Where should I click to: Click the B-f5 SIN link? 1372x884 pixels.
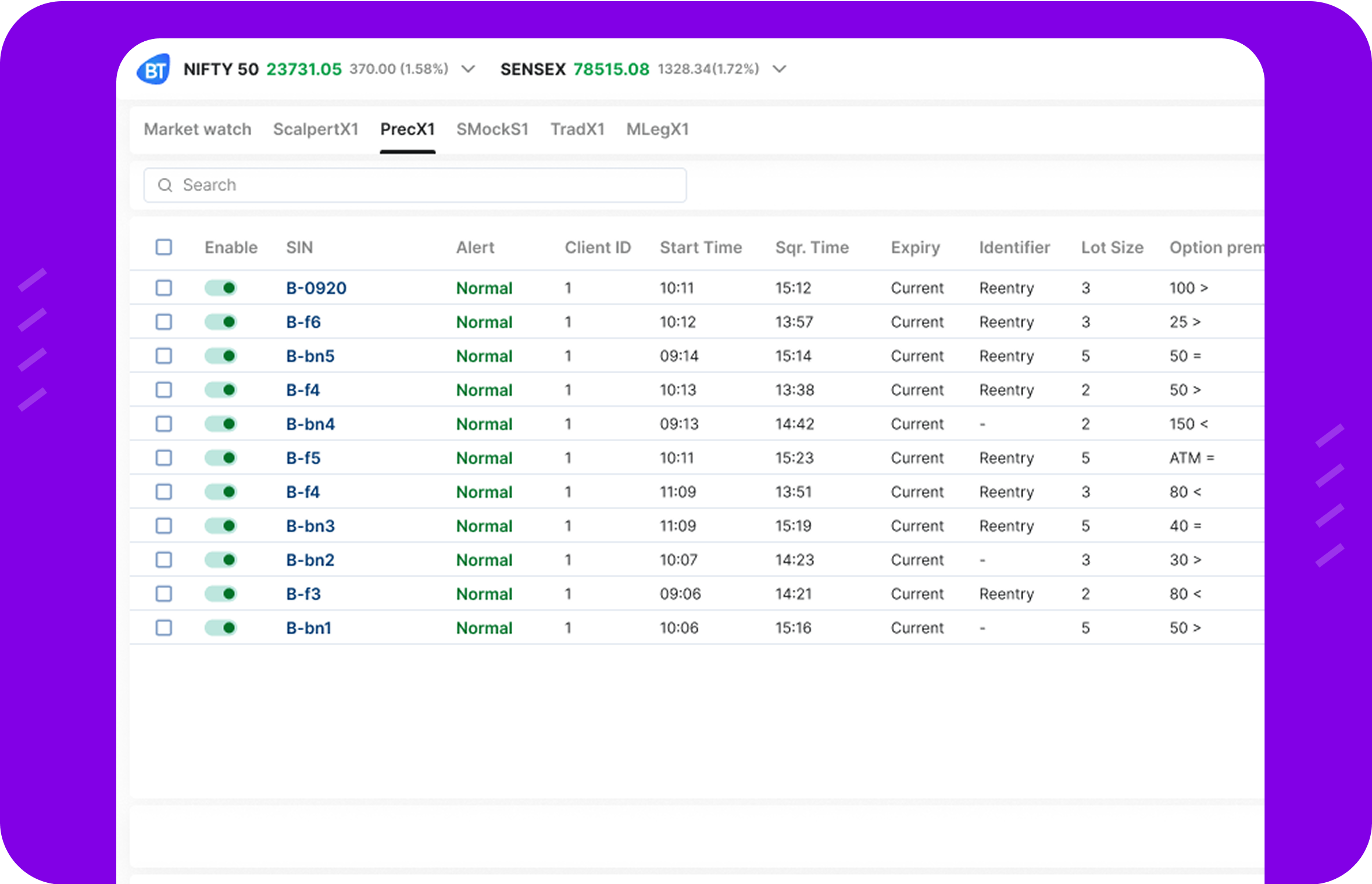click(x=303, y=459)
